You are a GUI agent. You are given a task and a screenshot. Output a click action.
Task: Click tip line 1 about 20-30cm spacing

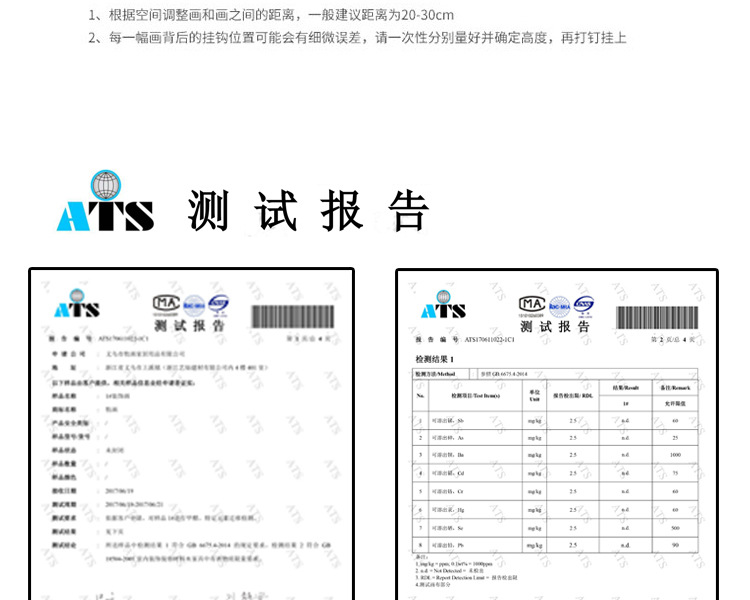coord(271,15)
